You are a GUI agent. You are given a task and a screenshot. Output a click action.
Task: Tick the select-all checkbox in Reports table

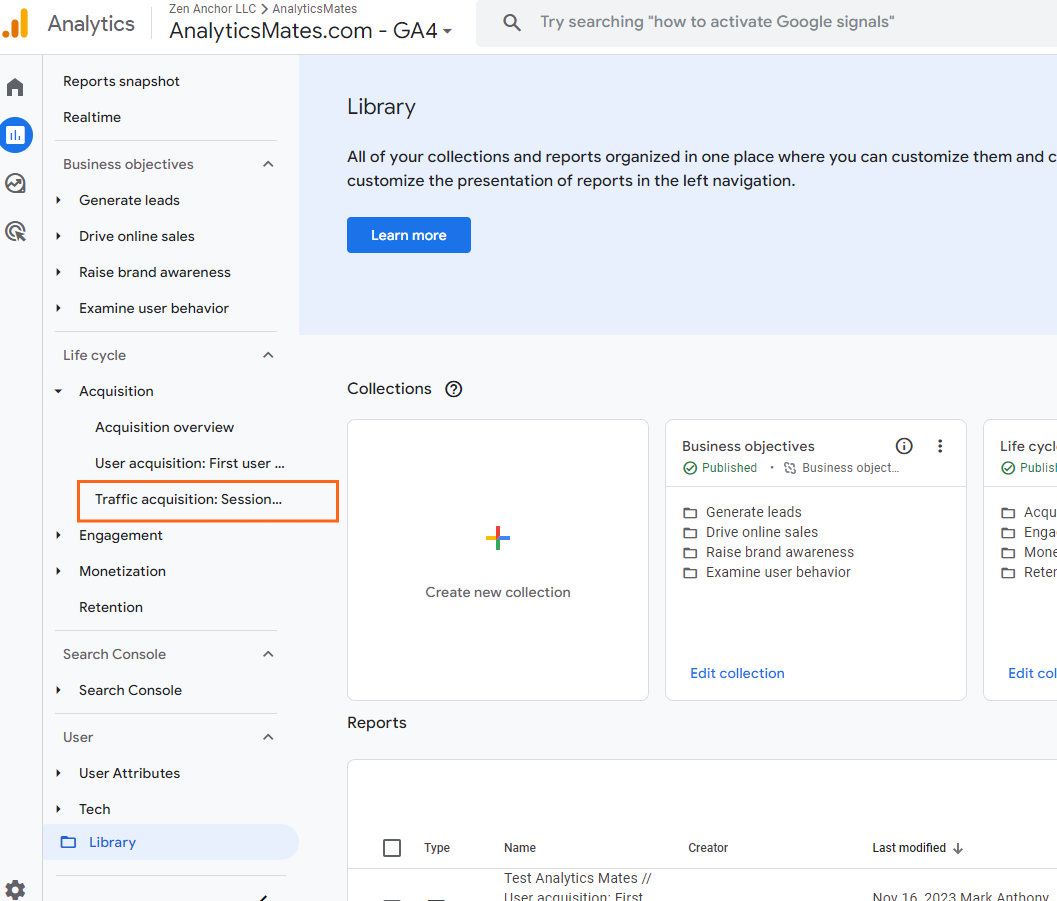[x=392, y=848]
